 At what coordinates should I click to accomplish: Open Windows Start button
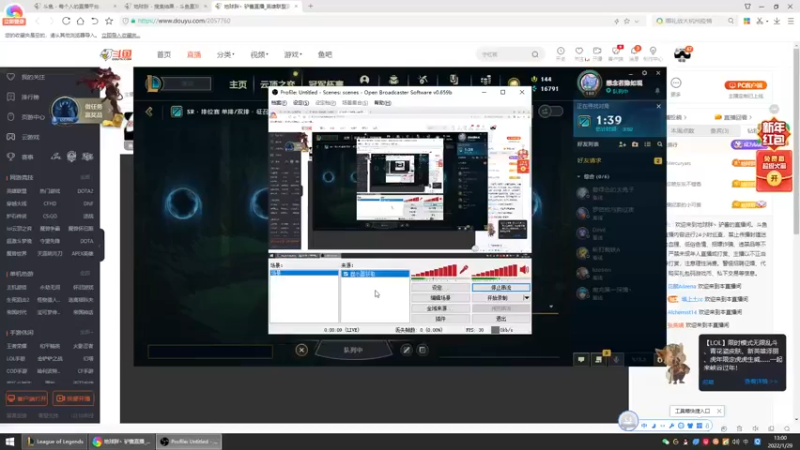pos(10,441)
